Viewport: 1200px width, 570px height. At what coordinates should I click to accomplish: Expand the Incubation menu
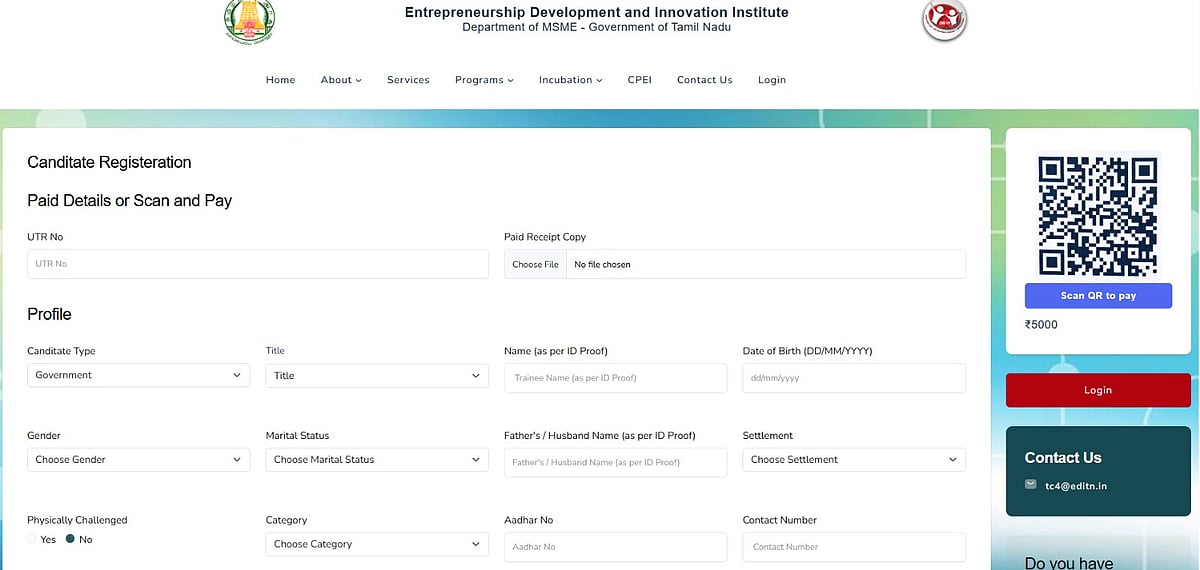[570, 80]
